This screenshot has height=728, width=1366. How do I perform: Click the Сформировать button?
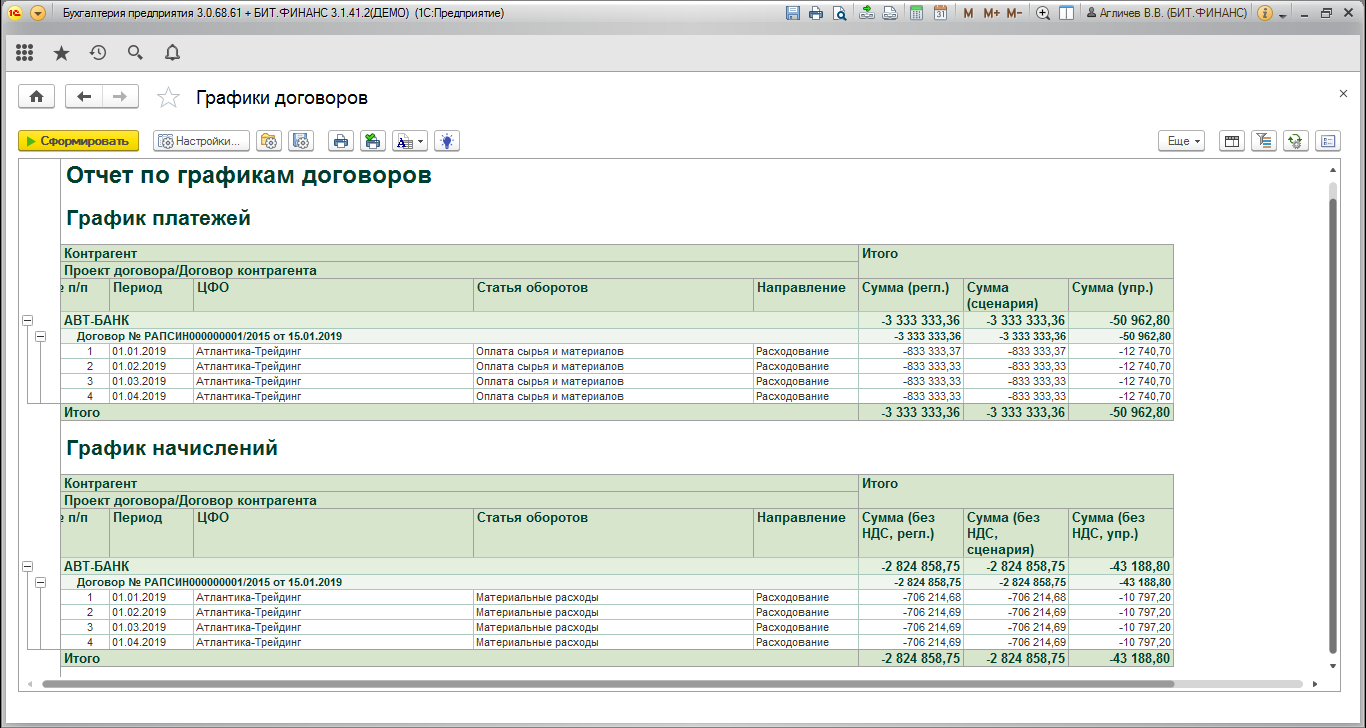tap(78, 141)
